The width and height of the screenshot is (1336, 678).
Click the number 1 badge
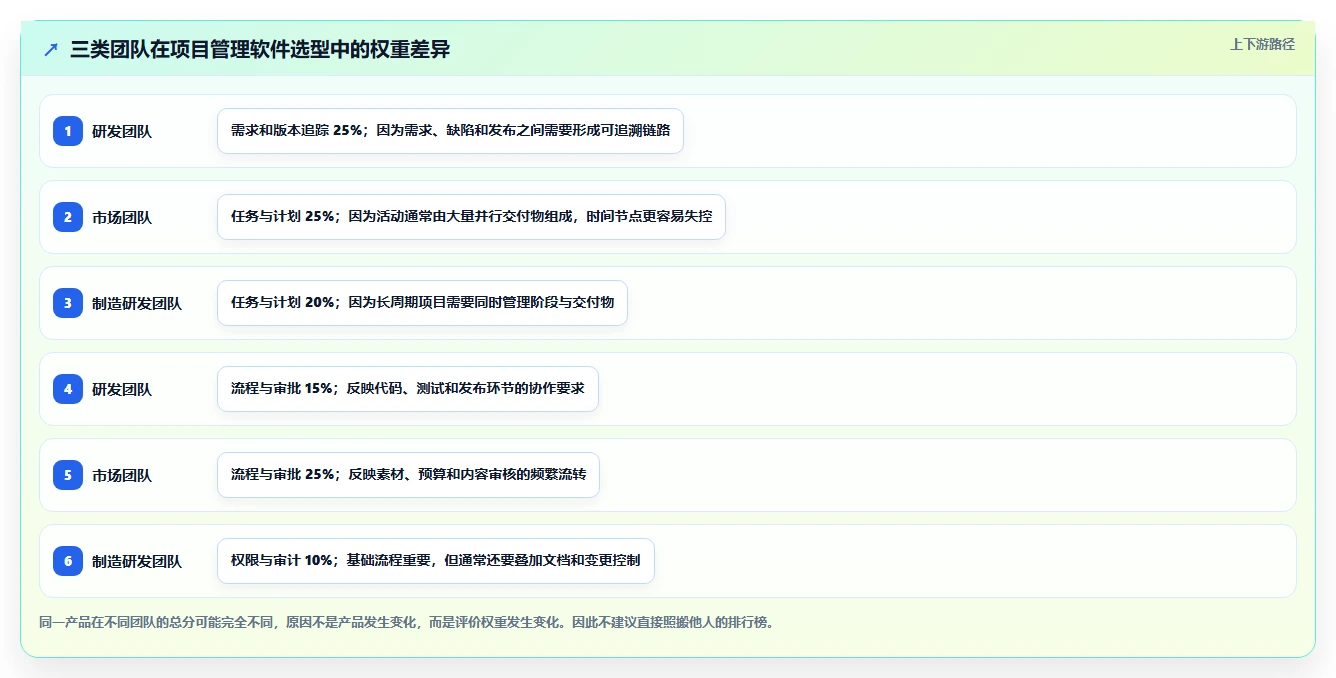pos(68,131)
